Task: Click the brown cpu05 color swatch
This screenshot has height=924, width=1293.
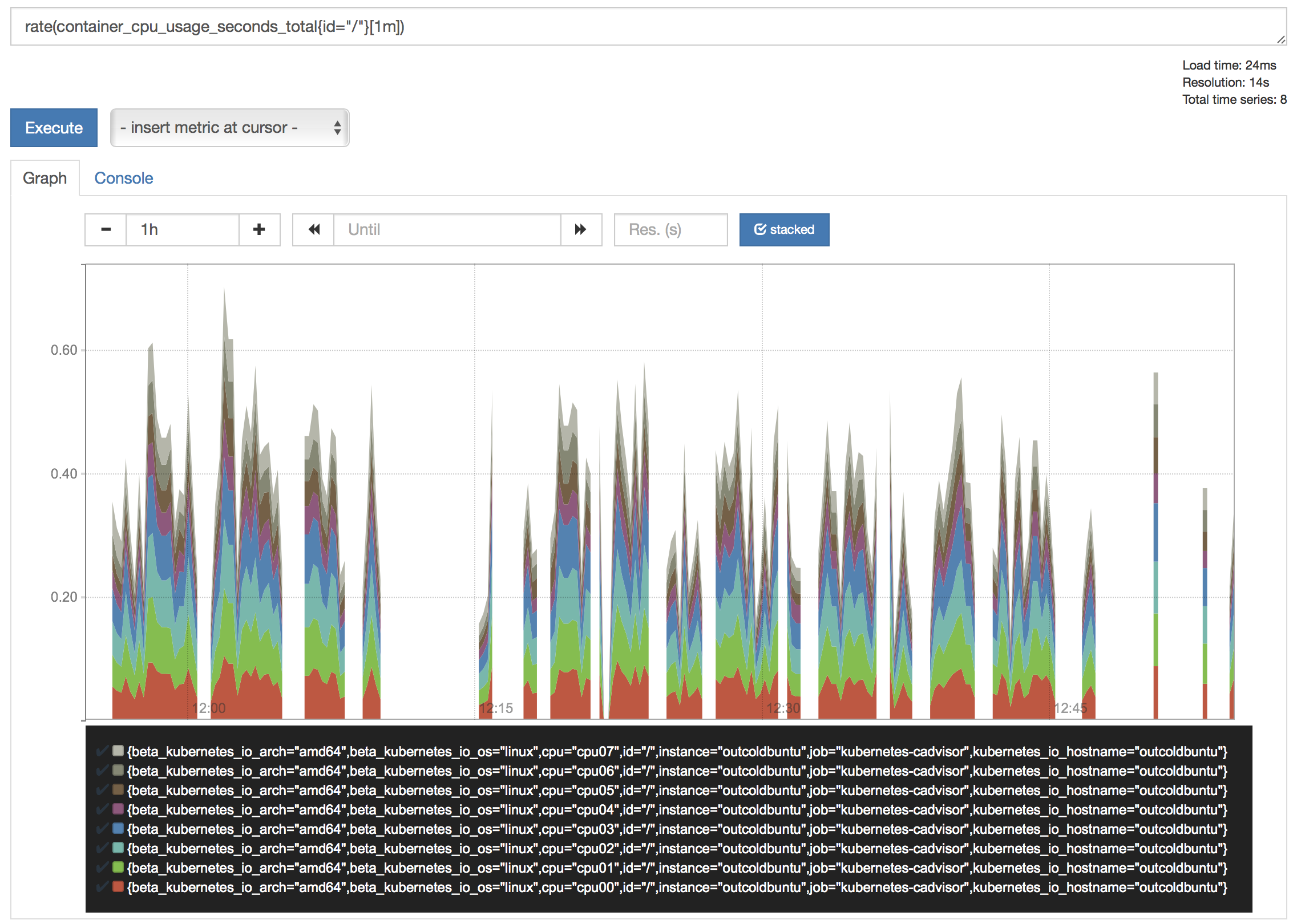Action: coord(118,789)
